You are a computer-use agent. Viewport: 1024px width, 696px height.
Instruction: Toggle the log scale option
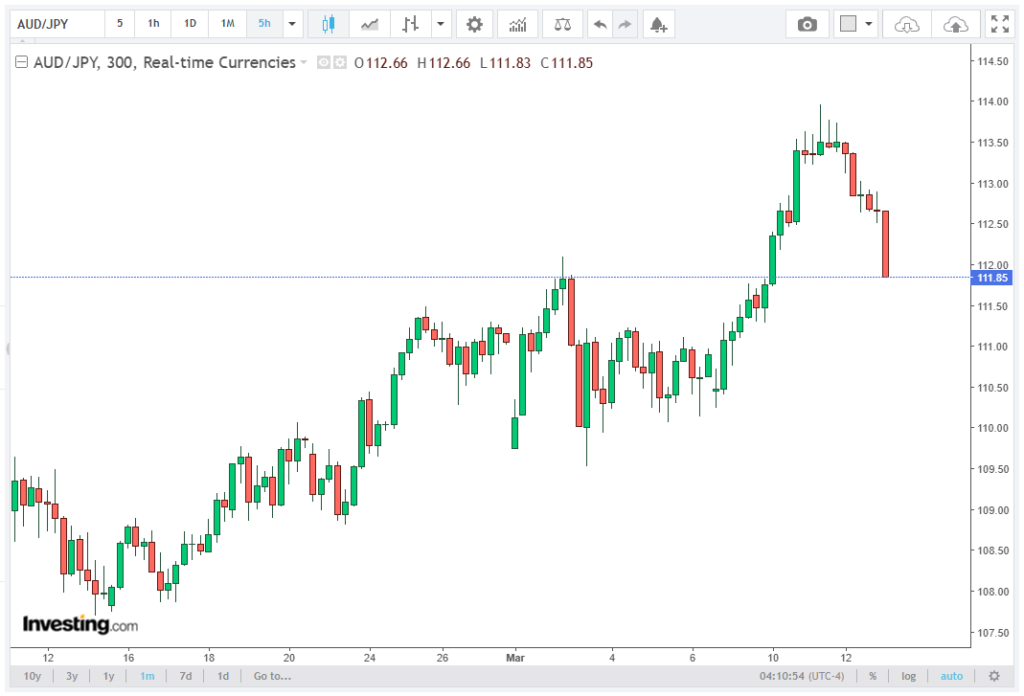(x=908, y=676)
